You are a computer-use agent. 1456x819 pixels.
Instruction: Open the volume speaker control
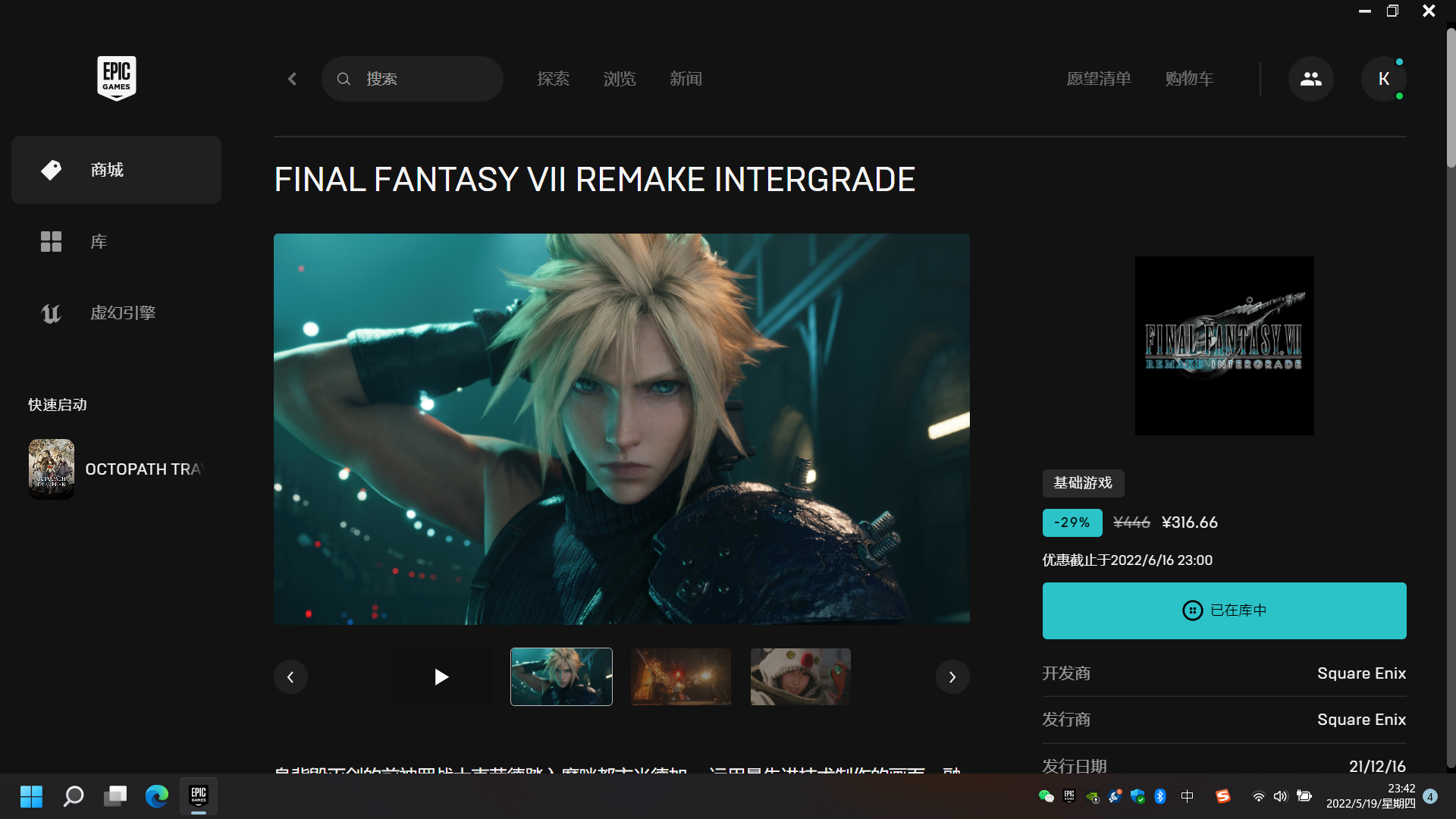click(1281, 796)
